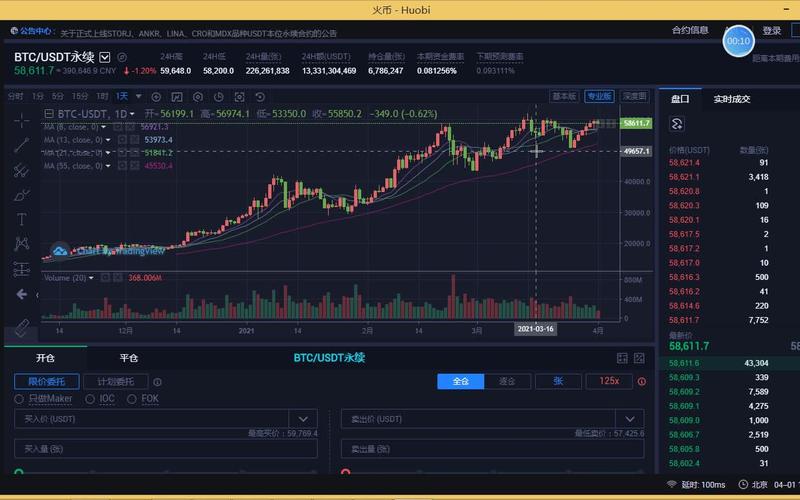The height and width of the screenshot is (500, 800).
Task: Open chart settings hexagon icon
Action: 198,97
